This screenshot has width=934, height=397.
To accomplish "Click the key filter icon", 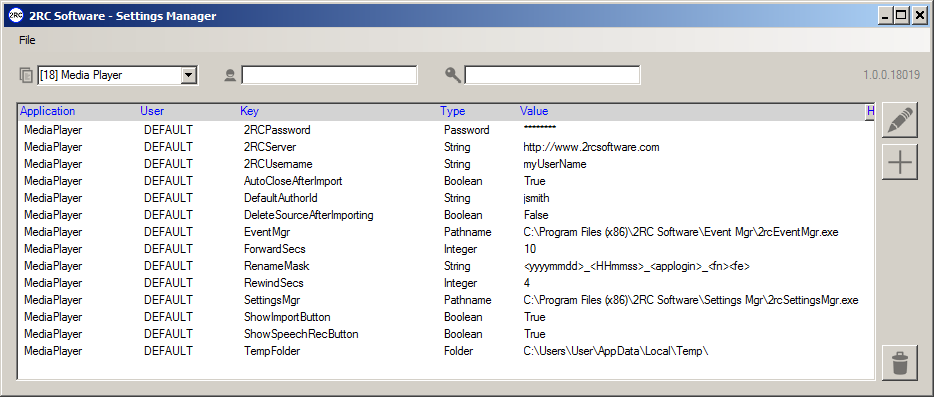I will coord(453,75).
